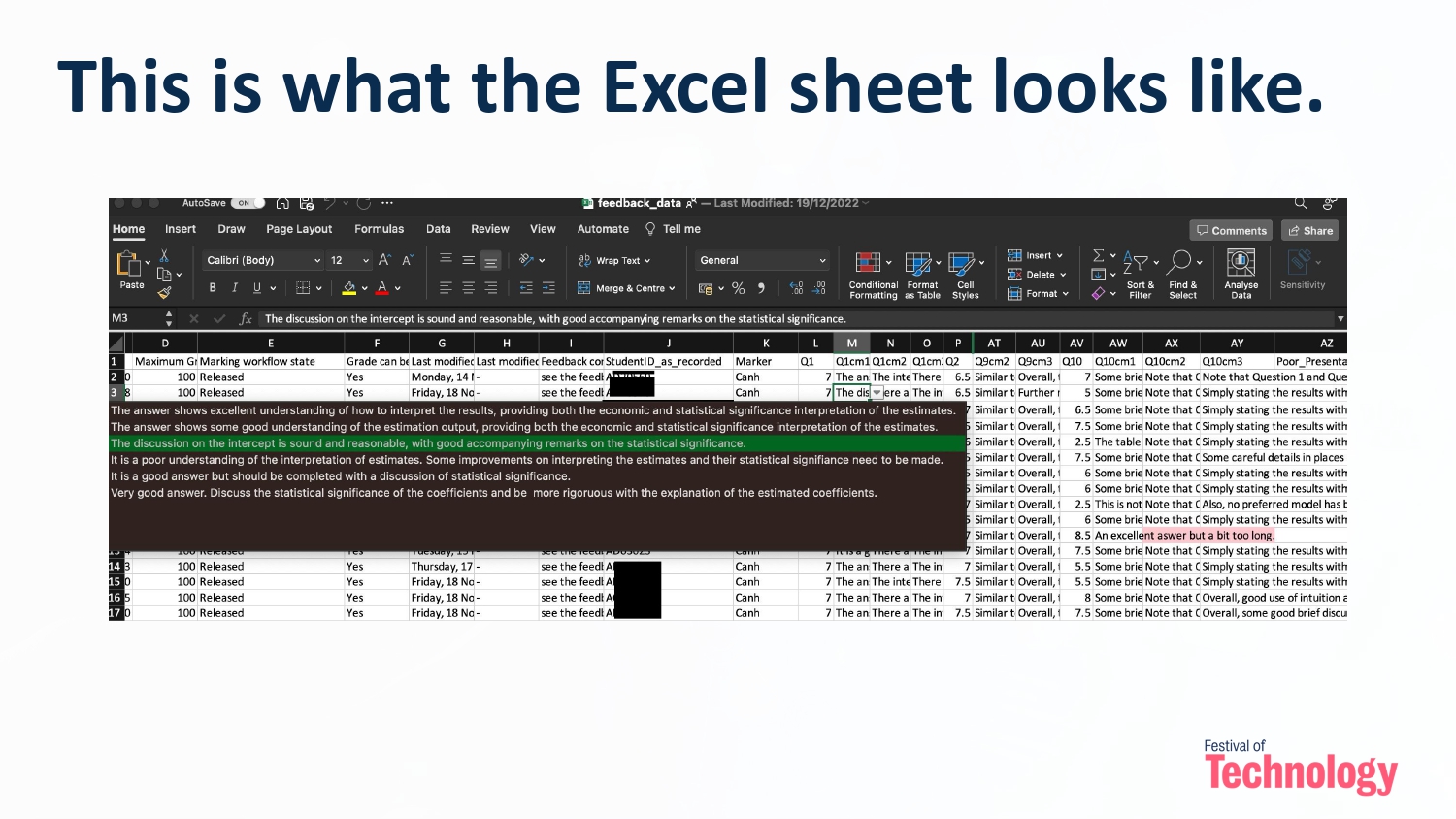Switch to the Review tab
Viewport: 1456px width, 819px height.
[490, 229]
